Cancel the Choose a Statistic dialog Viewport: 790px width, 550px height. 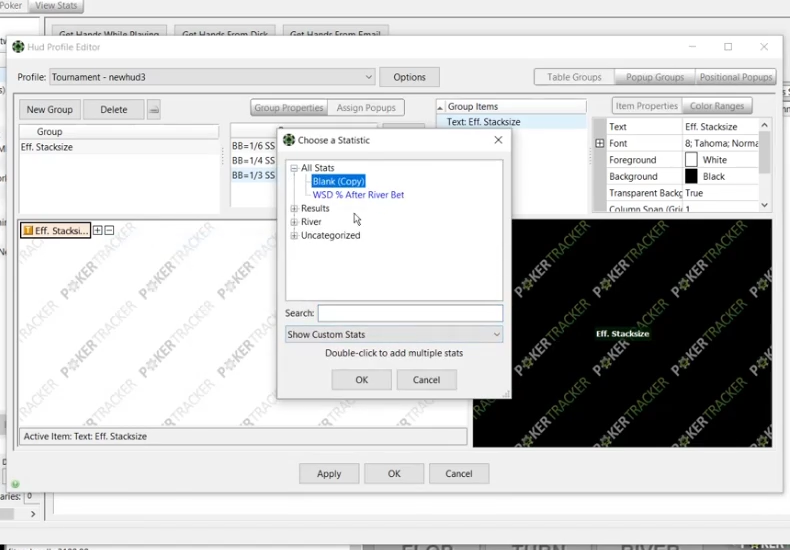[426, 380]
